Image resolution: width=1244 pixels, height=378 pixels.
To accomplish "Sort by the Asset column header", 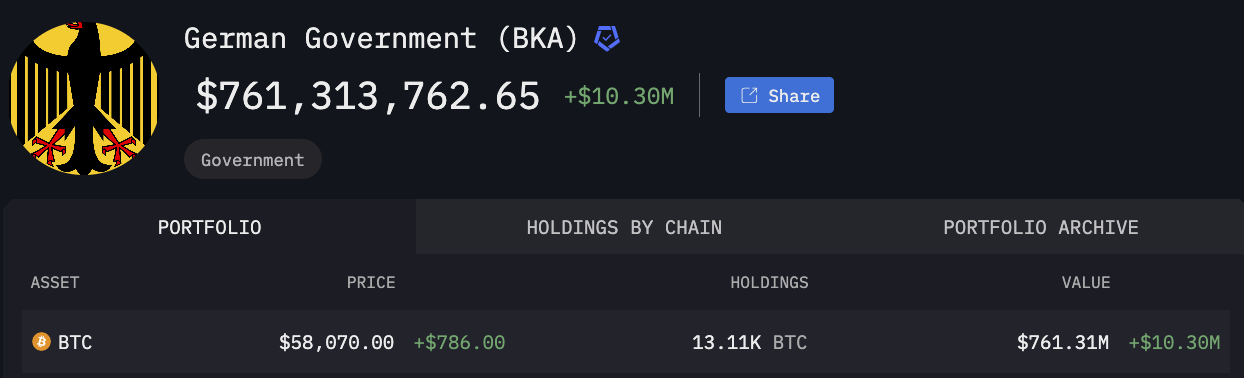I will (x=55, y=283).
